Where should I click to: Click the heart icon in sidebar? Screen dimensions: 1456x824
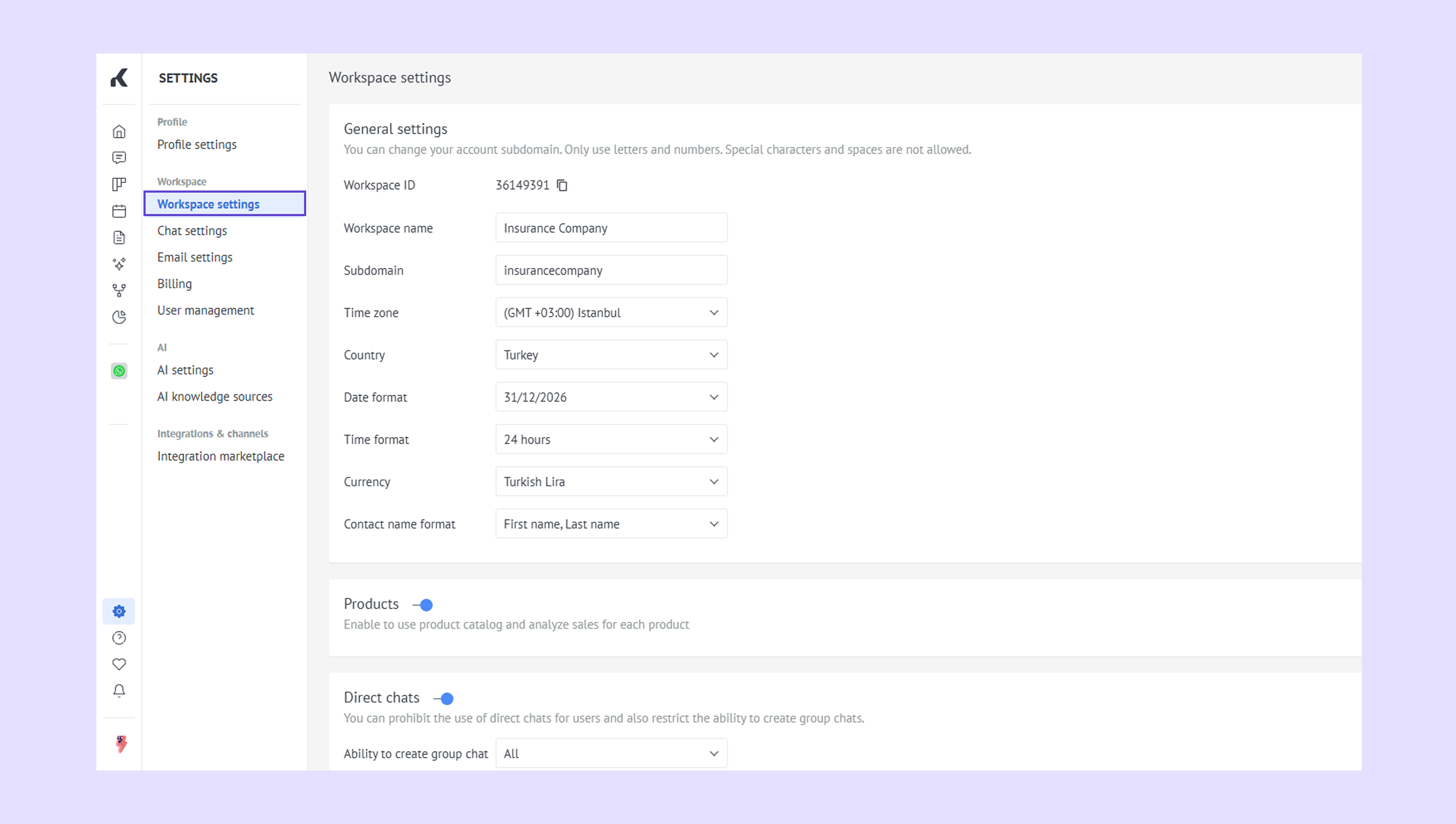coord(119,664)
